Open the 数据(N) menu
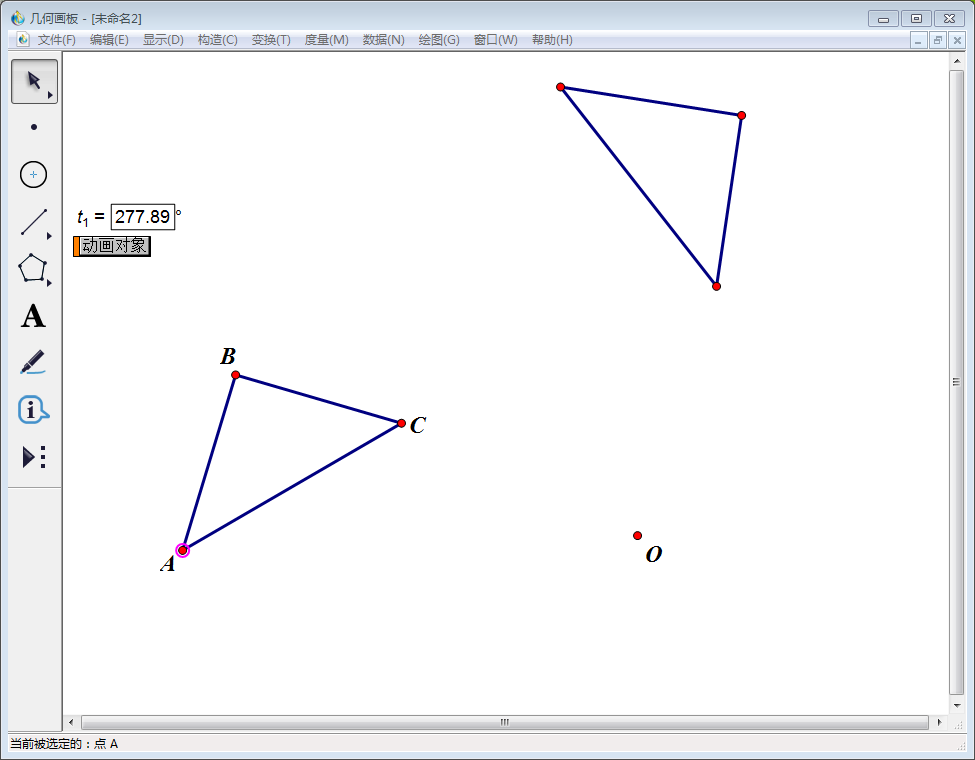 click(384, 40)
